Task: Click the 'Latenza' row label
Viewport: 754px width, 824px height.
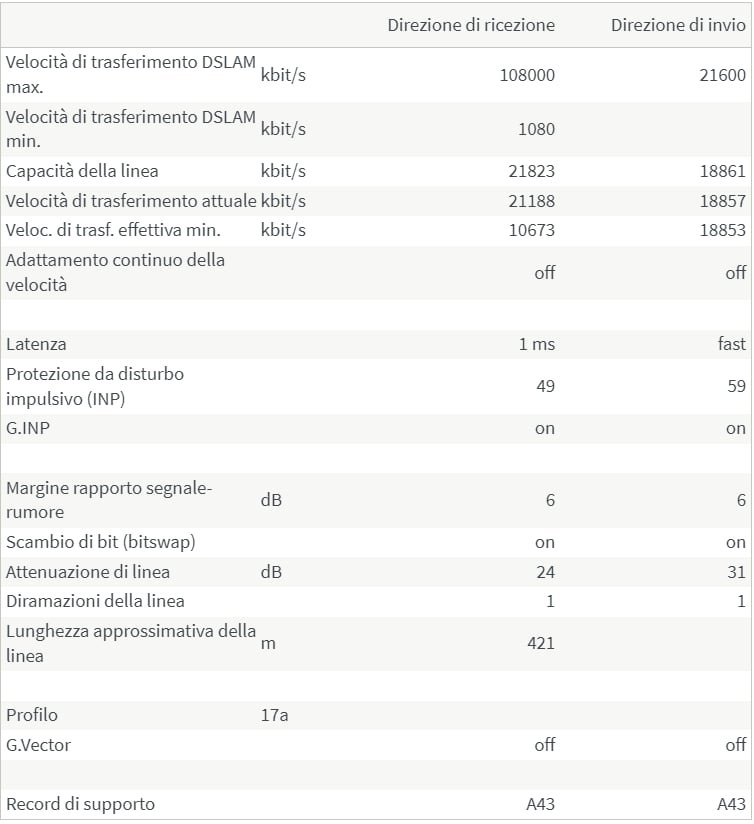Action: click(36, 344)
